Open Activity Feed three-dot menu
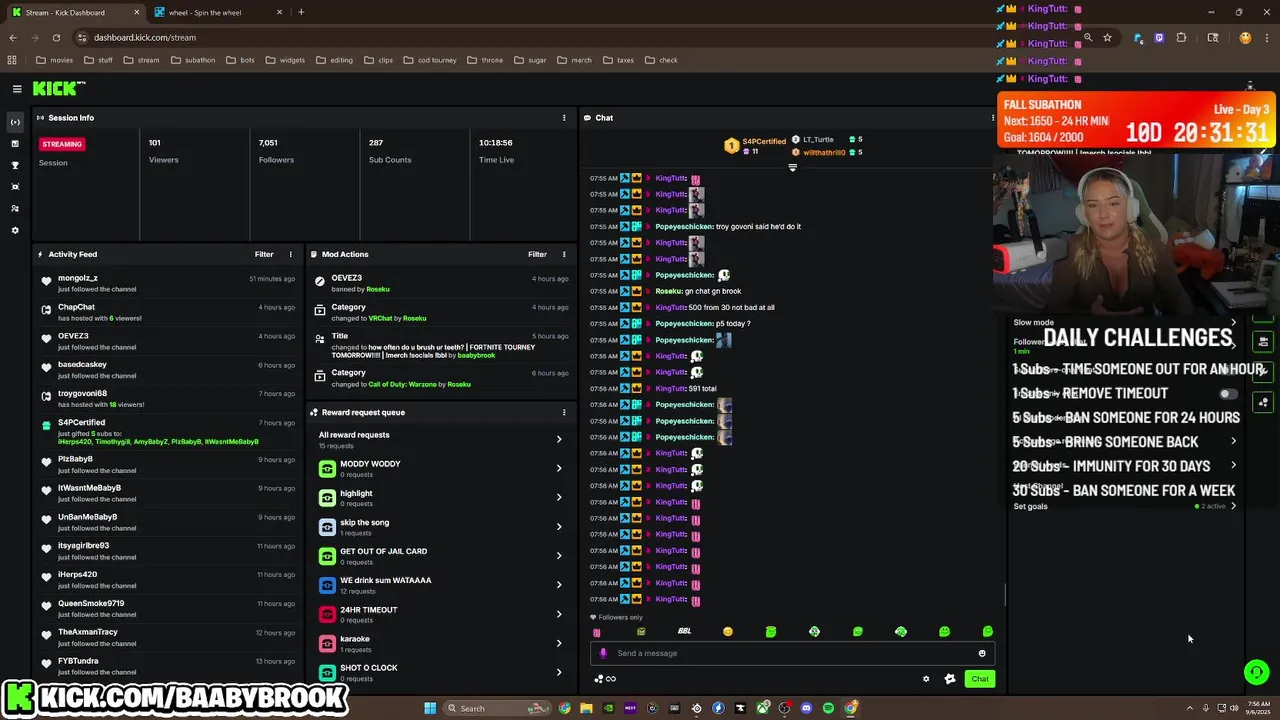Screen dimensions: 1280x720 291,254
